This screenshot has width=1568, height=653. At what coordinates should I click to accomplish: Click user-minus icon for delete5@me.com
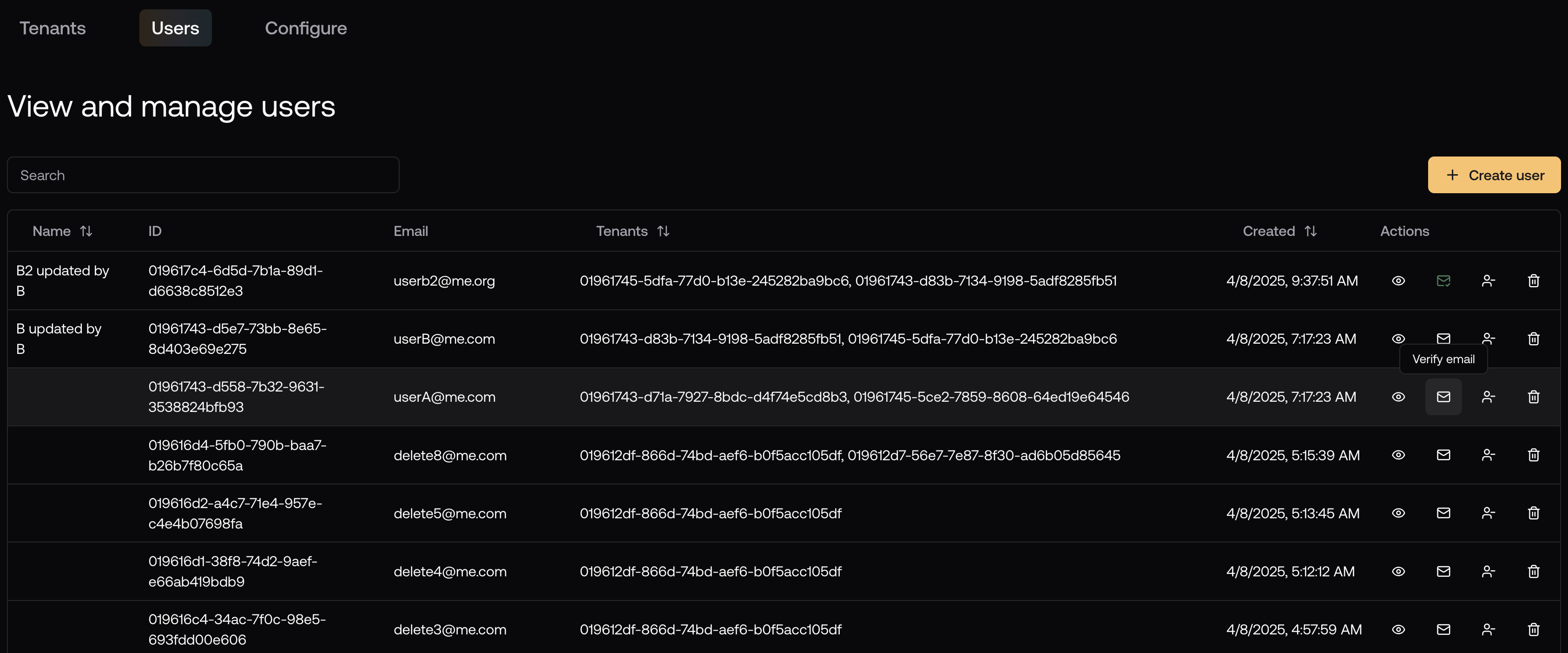(x=1488, y=513)
